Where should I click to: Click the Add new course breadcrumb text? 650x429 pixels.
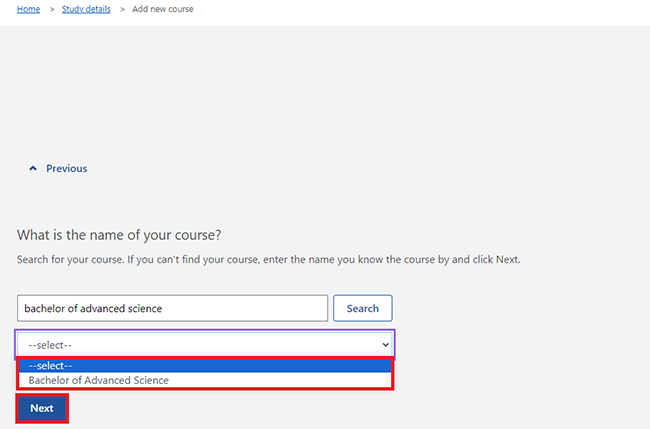(x=162, y=9)
